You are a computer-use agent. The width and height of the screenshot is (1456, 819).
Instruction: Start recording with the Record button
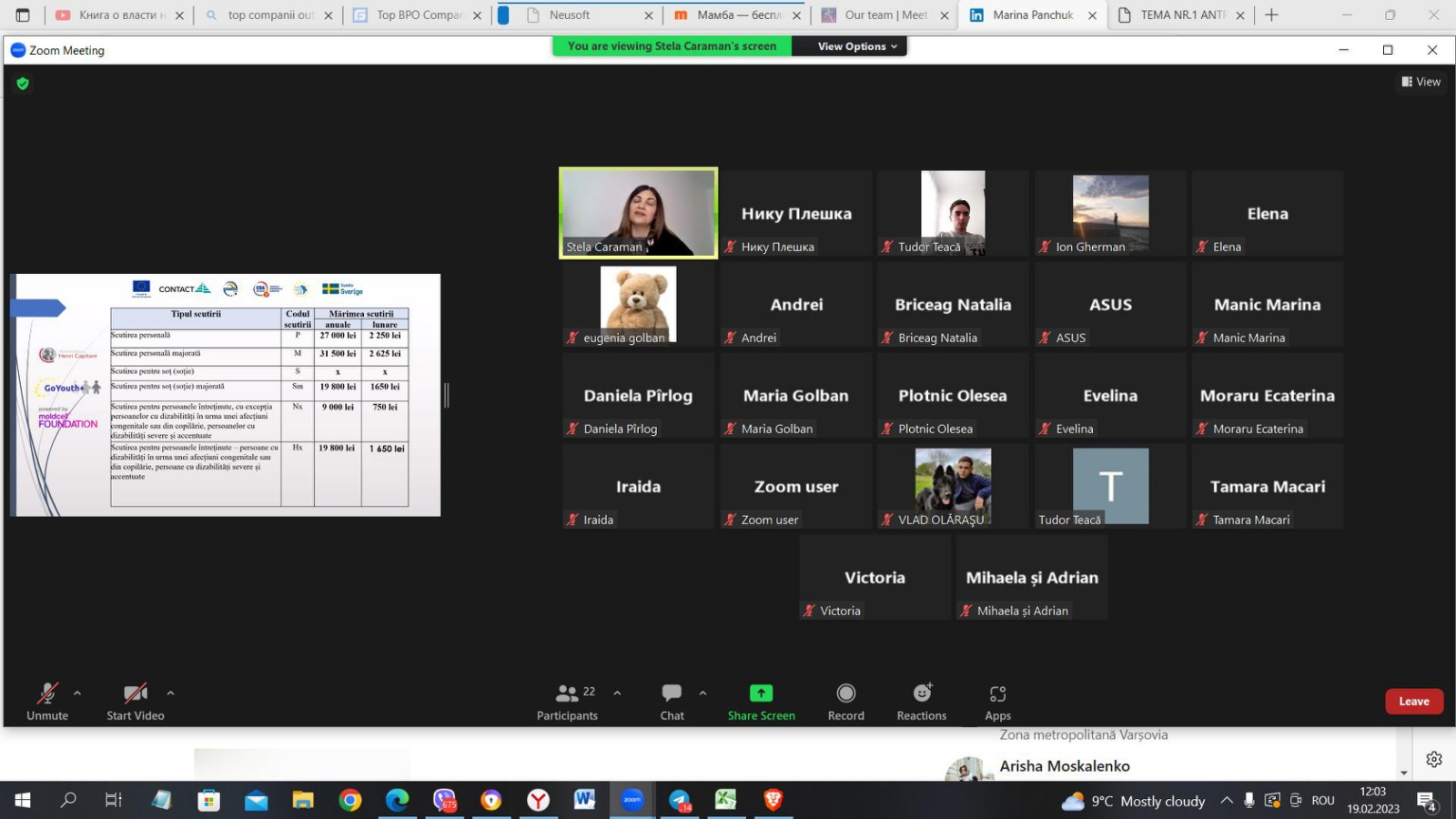[x=845, y=702]
